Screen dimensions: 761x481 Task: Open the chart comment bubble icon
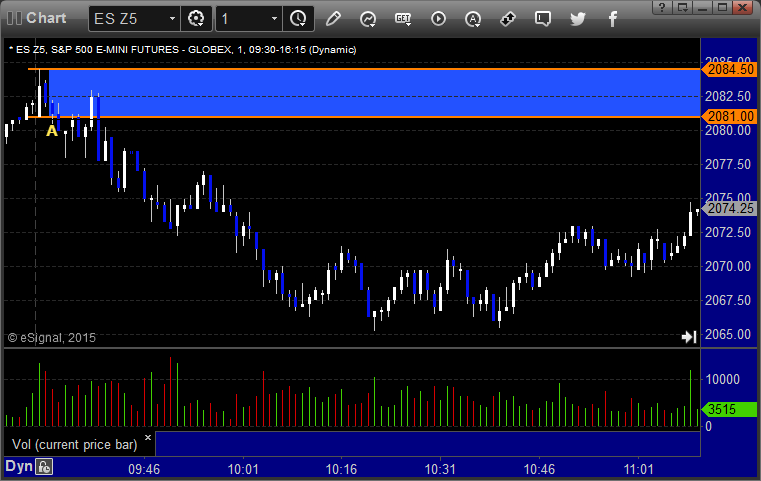pos(543,19)
